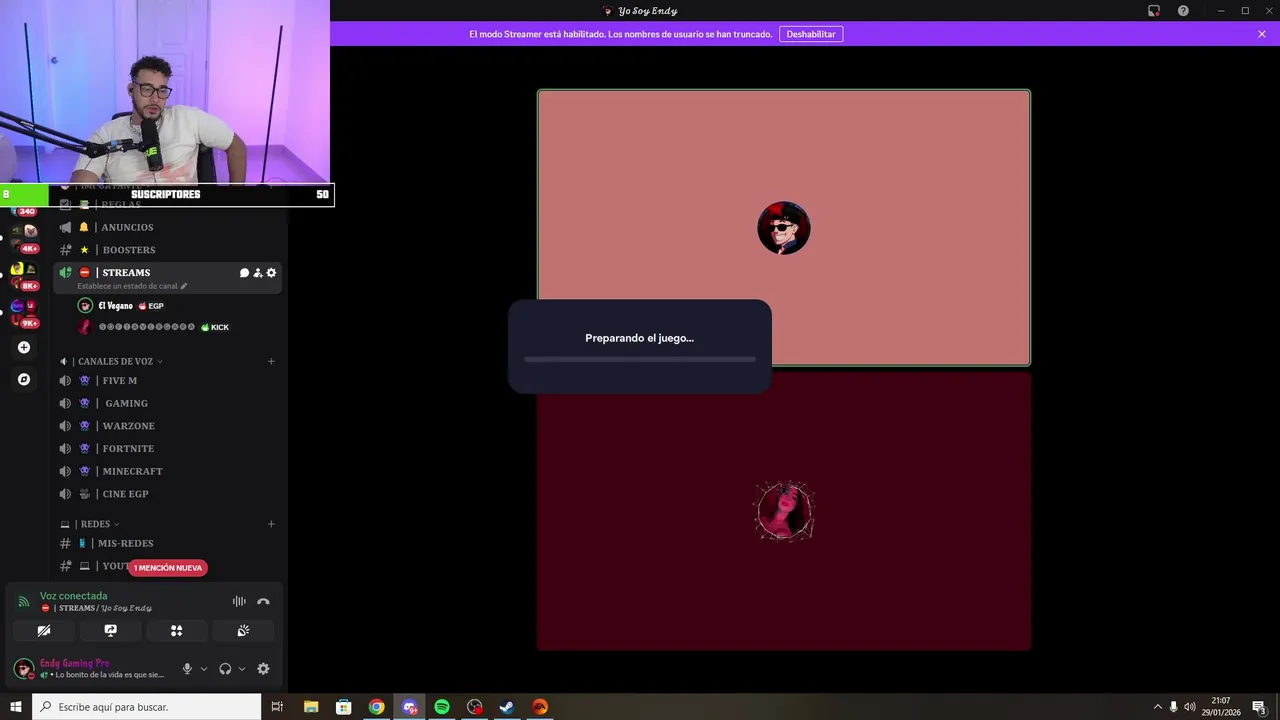Open Task View in taskbar
Viewport: 1280px width, 720px height.
[x=277, y=707]
